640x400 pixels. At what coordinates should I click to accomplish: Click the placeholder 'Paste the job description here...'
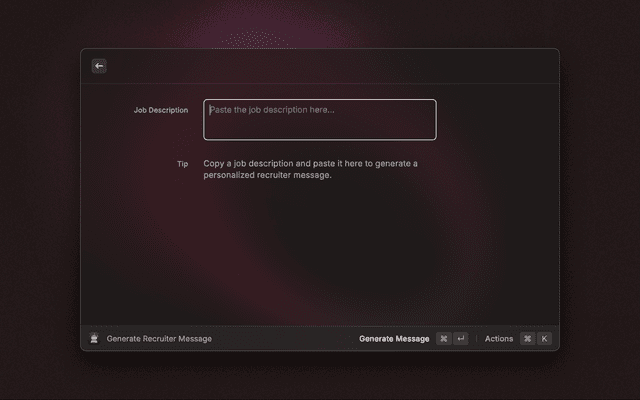pos(272,110)
